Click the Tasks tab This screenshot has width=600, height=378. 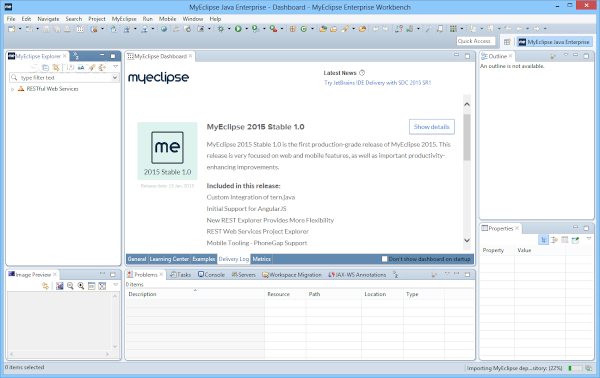[180, 275]
